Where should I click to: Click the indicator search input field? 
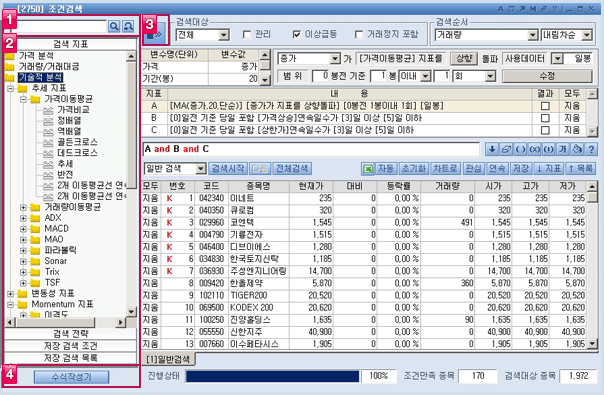(61, 27)
